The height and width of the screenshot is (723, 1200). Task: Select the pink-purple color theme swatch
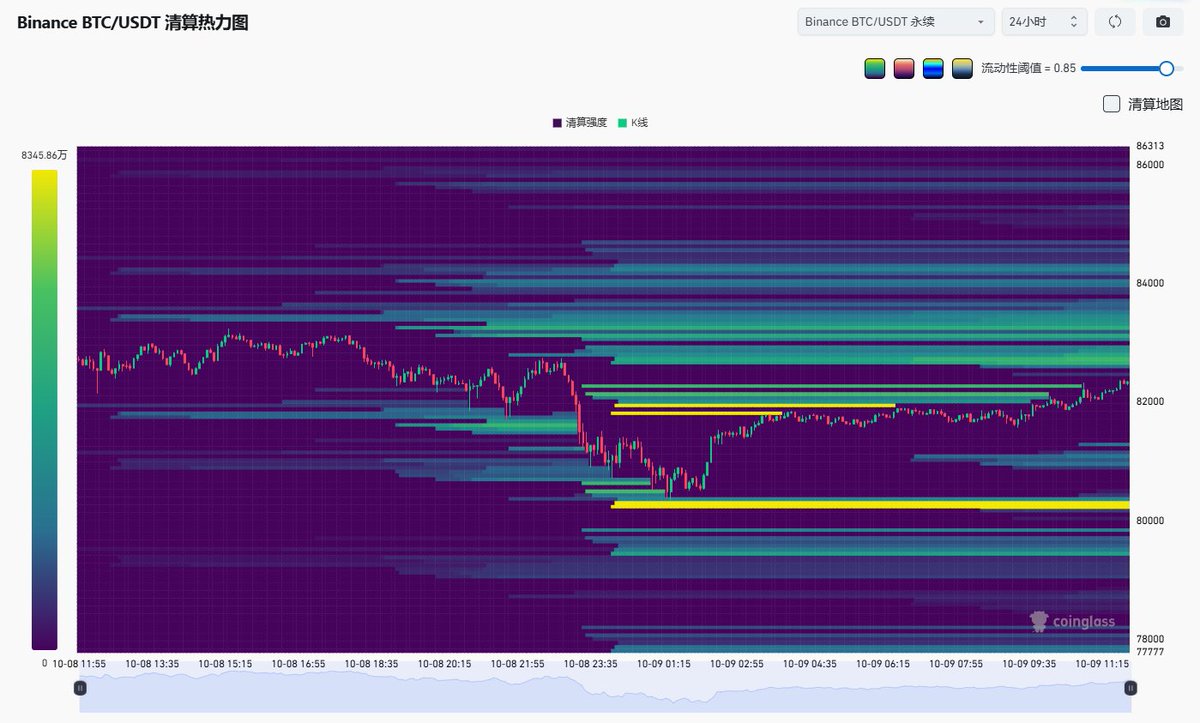(x=904, y=68)
